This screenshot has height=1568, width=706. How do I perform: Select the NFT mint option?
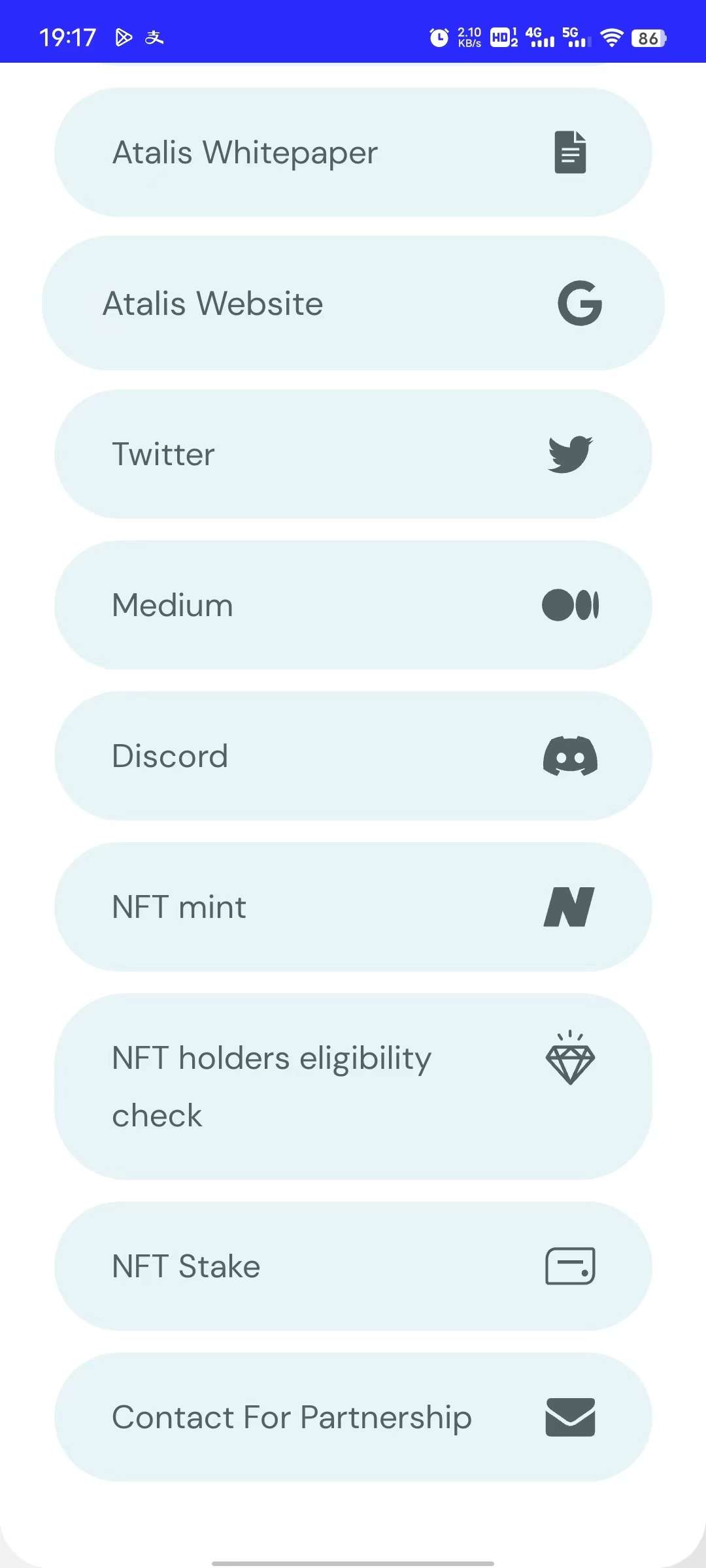353,907
